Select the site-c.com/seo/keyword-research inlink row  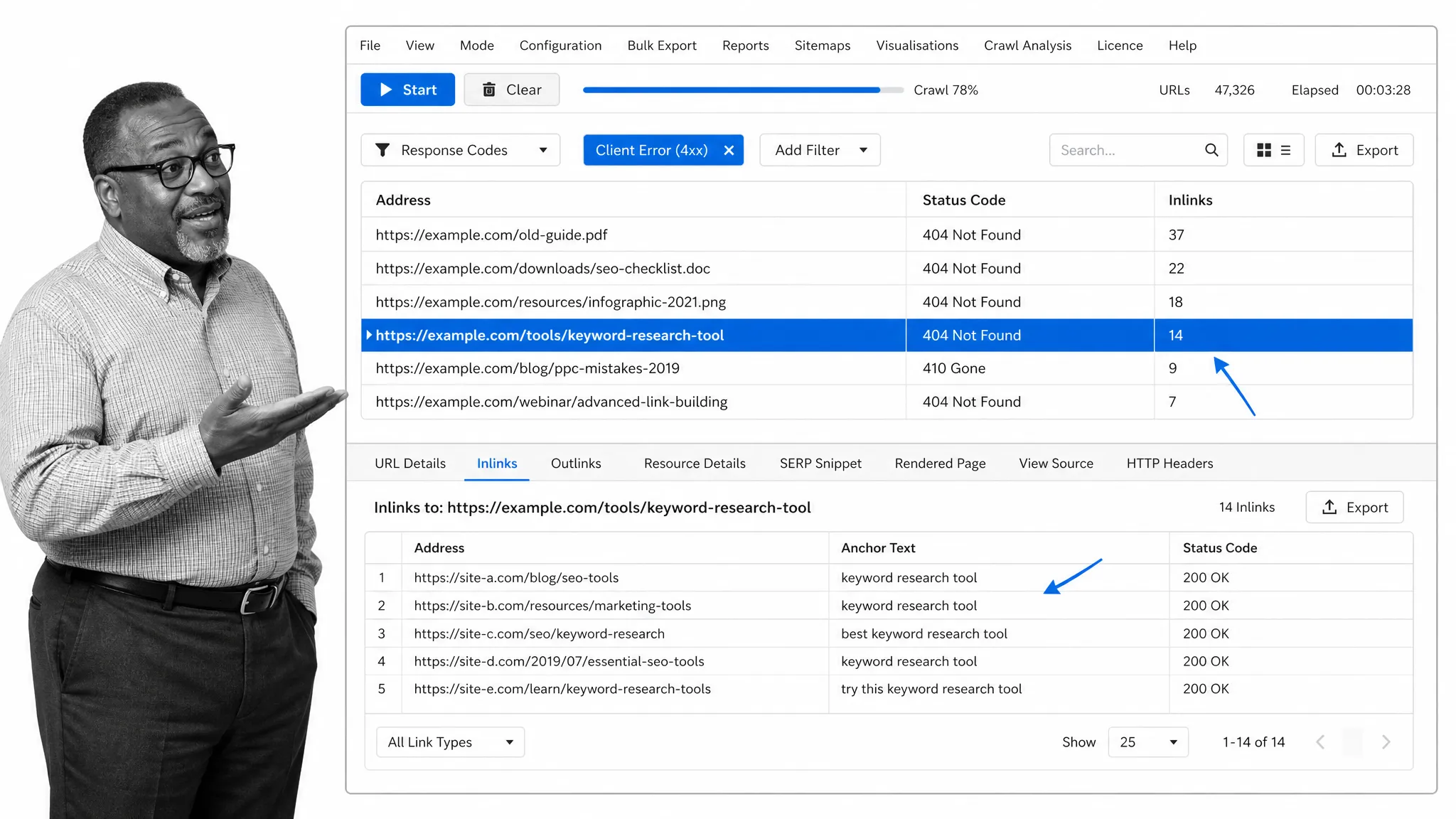coord(889,633)
